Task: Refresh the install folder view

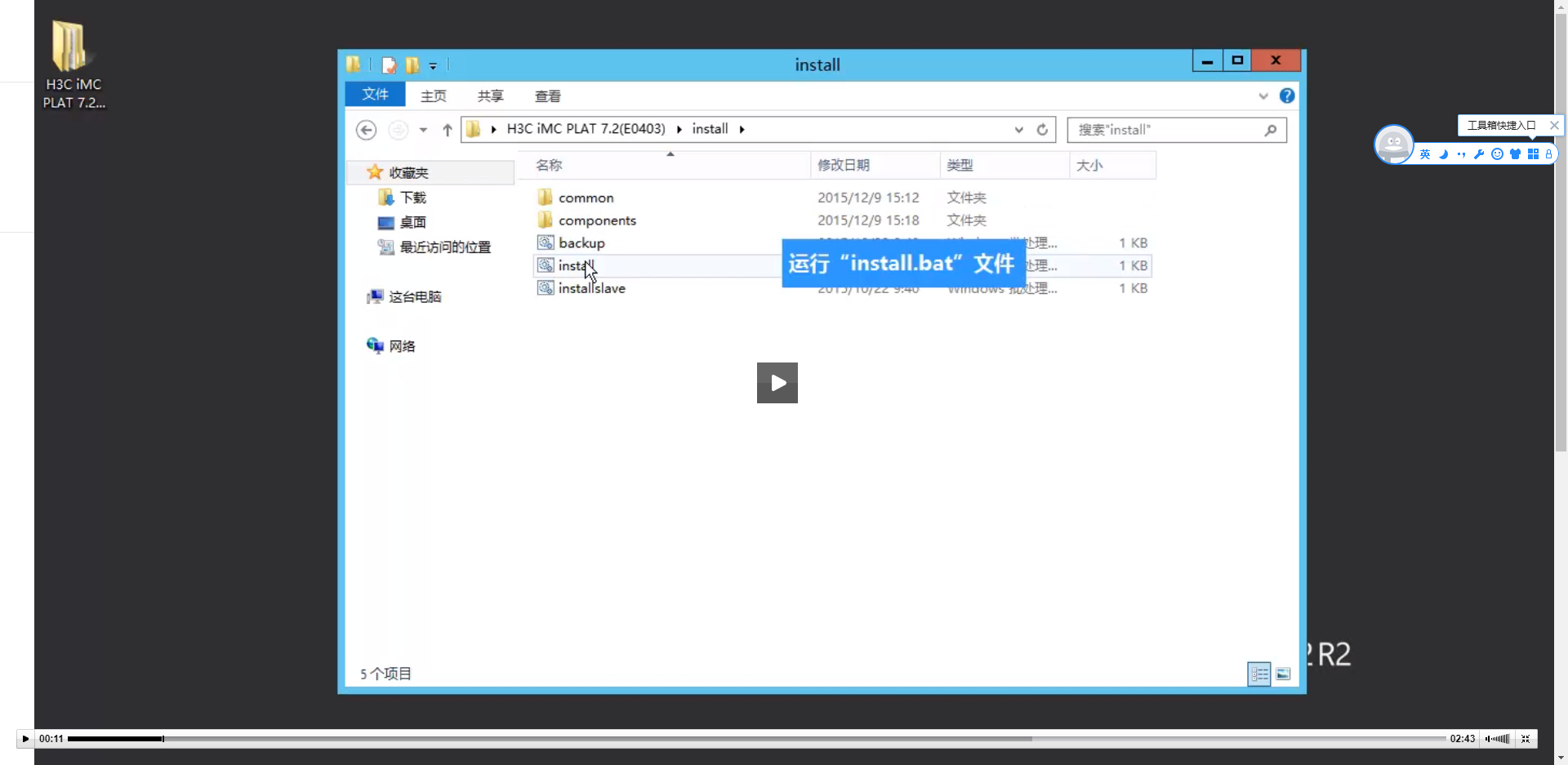Action: click(x=1042, y=130)
